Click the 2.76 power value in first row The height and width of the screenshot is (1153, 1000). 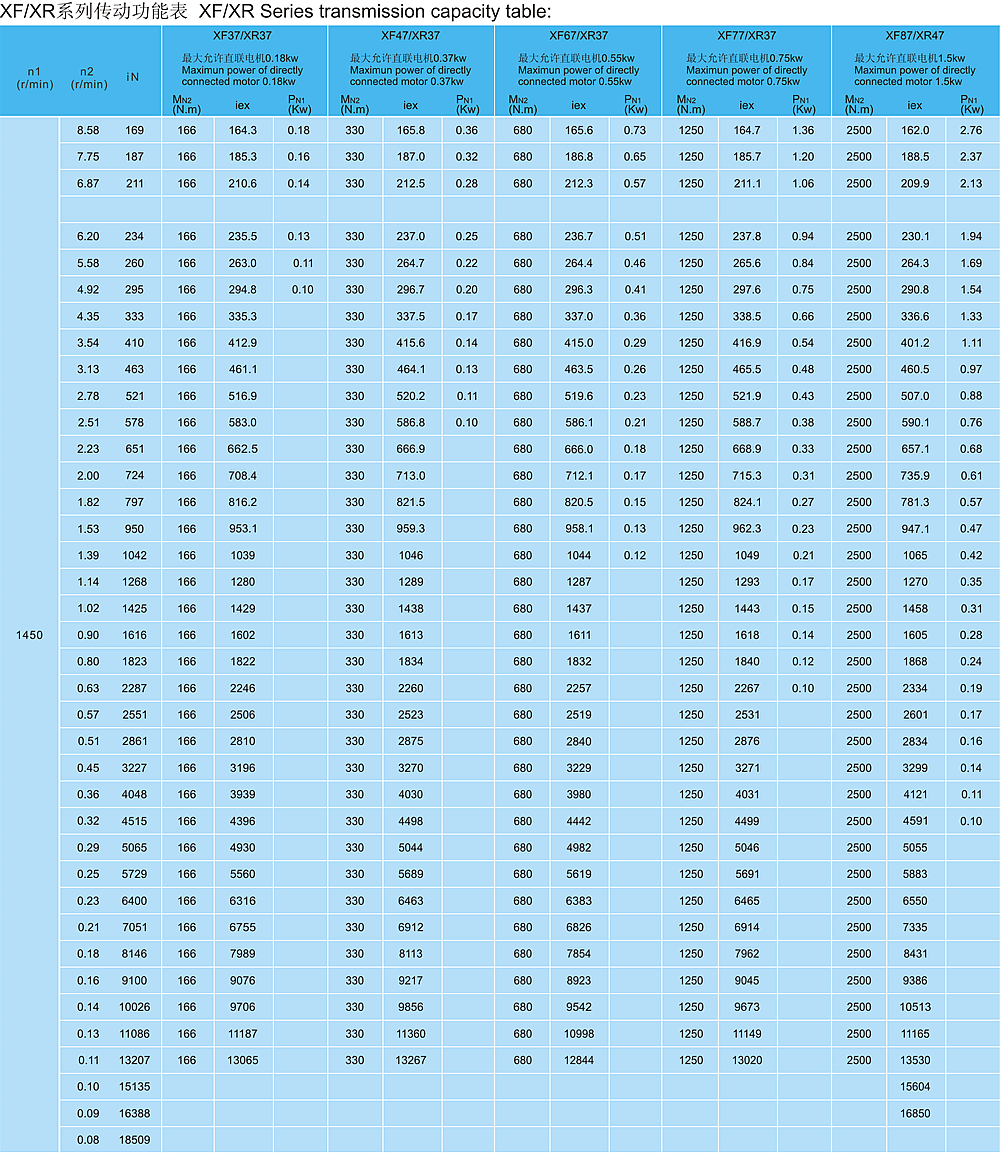pyautogui.click(x=970, y=130)
